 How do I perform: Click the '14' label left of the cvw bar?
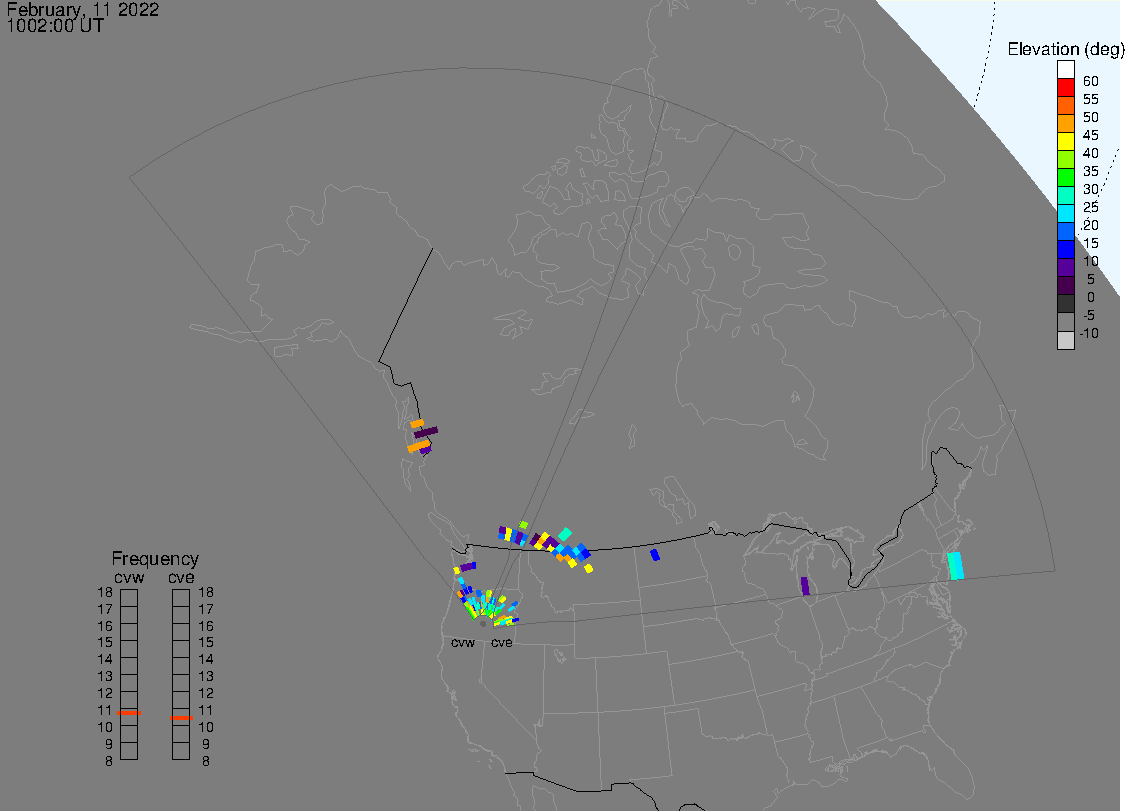[105, 660]
